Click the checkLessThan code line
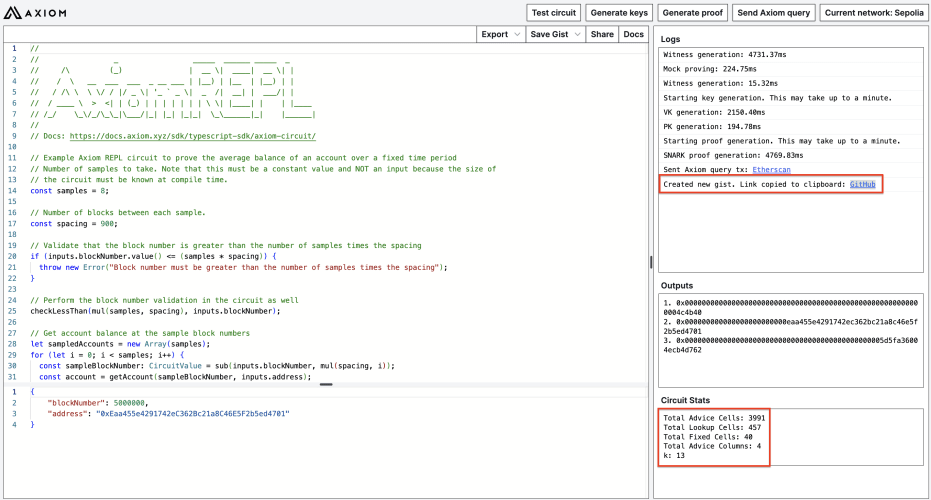This screenshot has height=500, width=931. pos(155,311)
